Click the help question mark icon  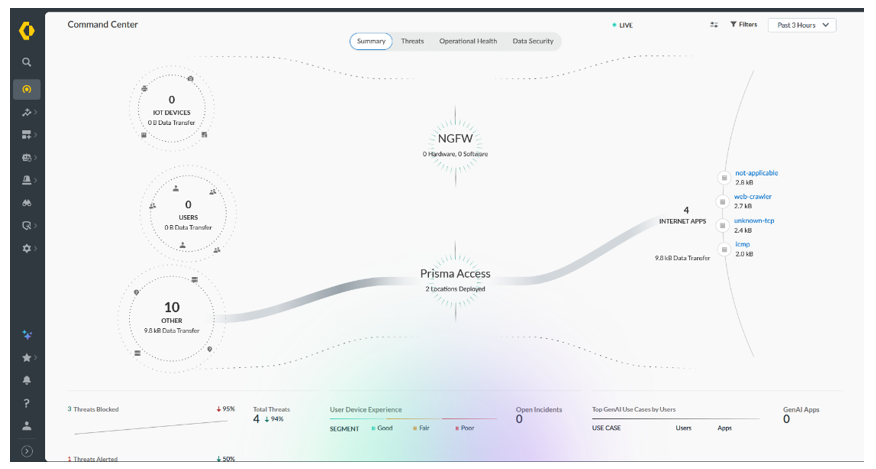(x=27, y=404)
